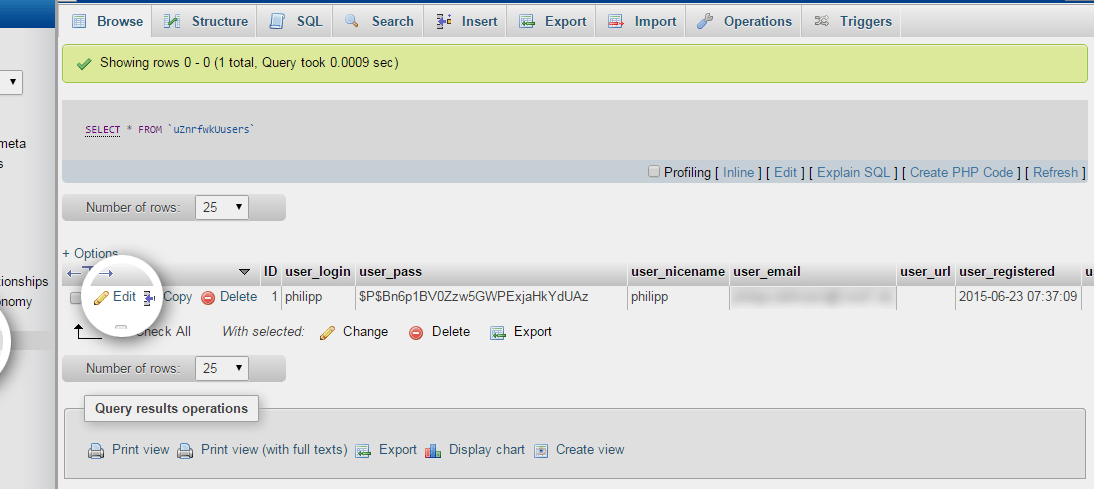Click the left arrow in the table header
The height and width of the screenshot is (489, 1094).
(73, 273)
